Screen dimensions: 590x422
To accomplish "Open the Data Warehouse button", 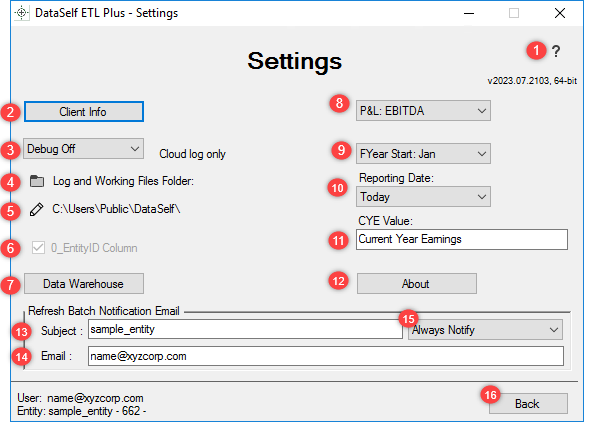I will 84,284.
